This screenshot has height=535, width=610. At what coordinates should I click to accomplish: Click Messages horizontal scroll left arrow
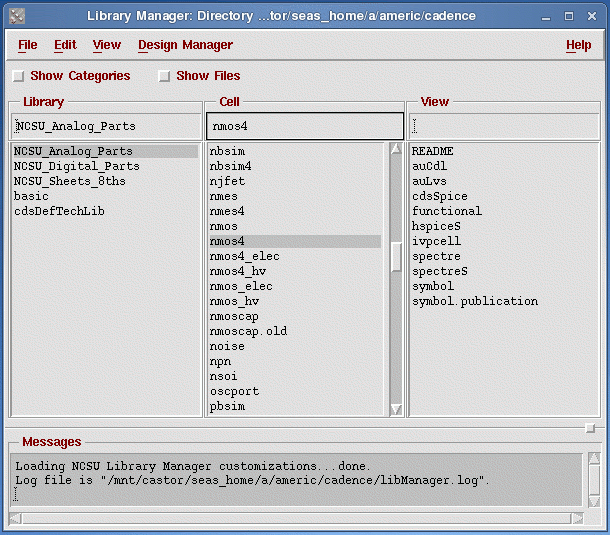[16, 518]
